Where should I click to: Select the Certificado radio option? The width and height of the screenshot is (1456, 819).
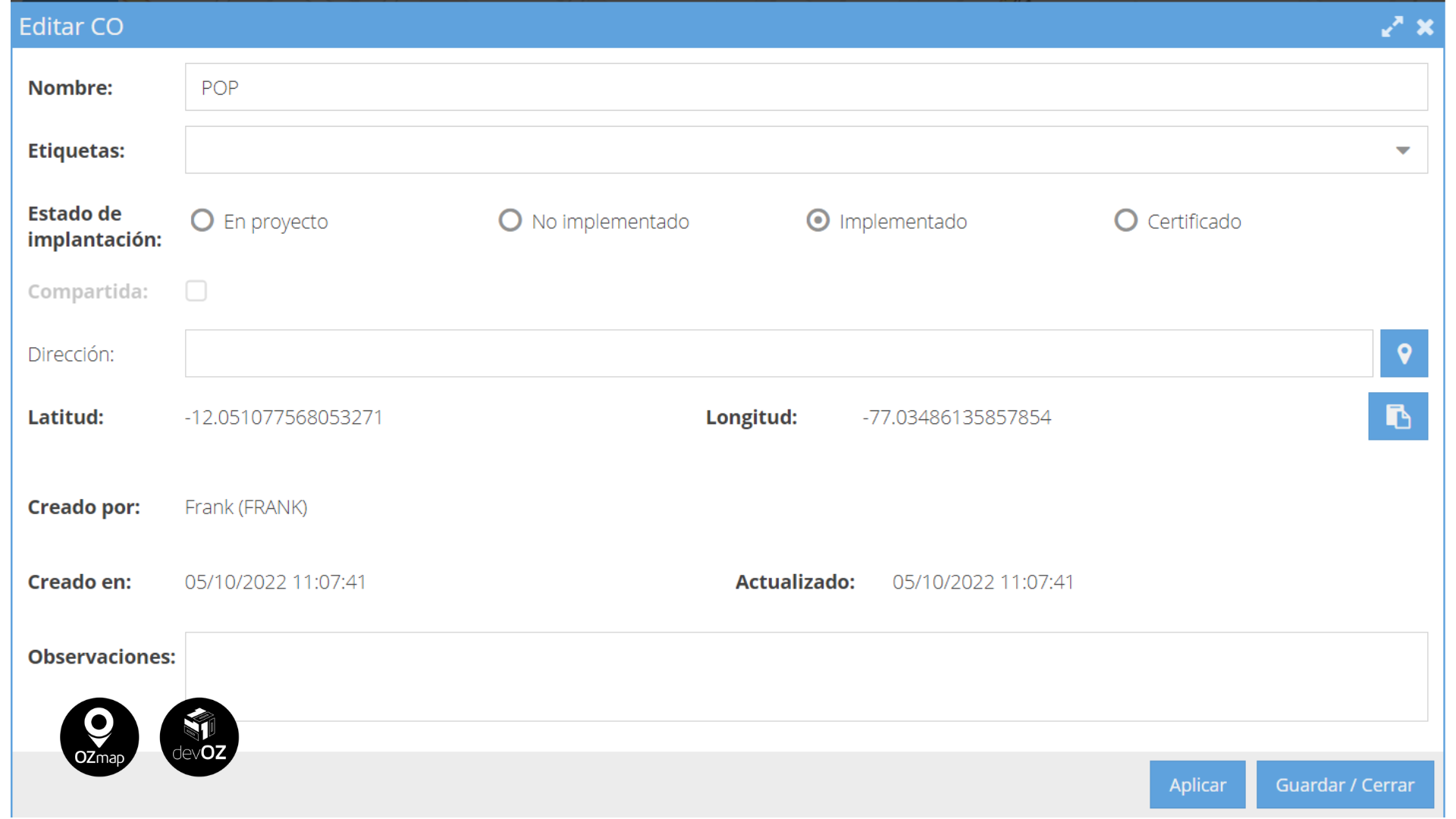tap(1126, 221)
